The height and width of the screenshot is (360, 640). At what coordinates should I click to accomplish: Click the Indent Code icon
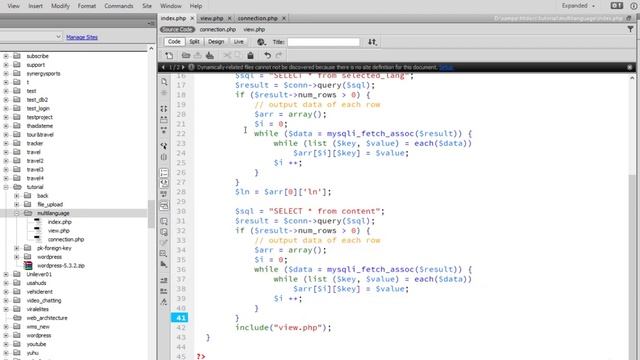coord(164,280)
